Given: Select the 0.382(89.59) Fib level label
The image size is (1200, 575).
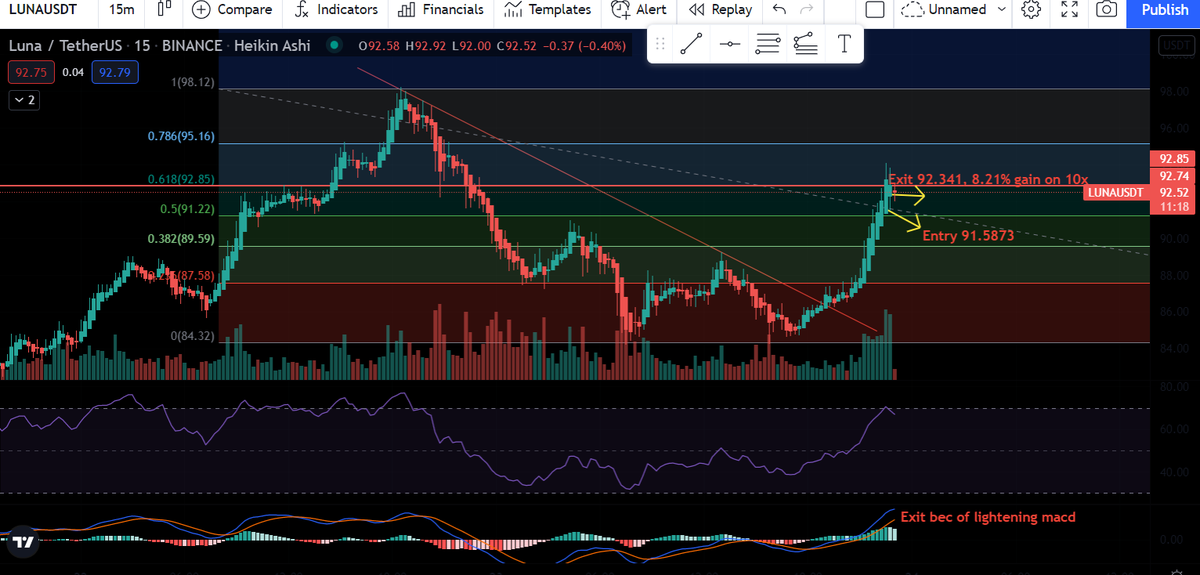Looking at the screenshot, I should click(181, 240).
